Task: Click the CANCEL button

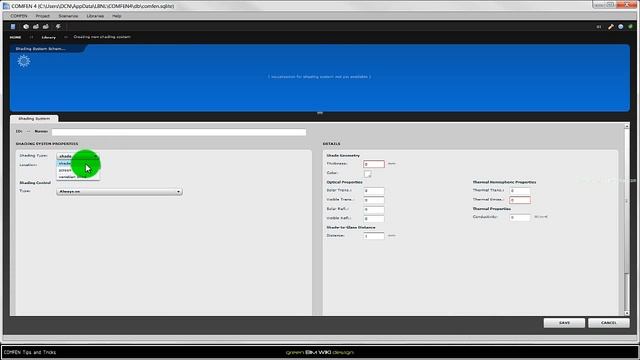Action: (609, 323)
